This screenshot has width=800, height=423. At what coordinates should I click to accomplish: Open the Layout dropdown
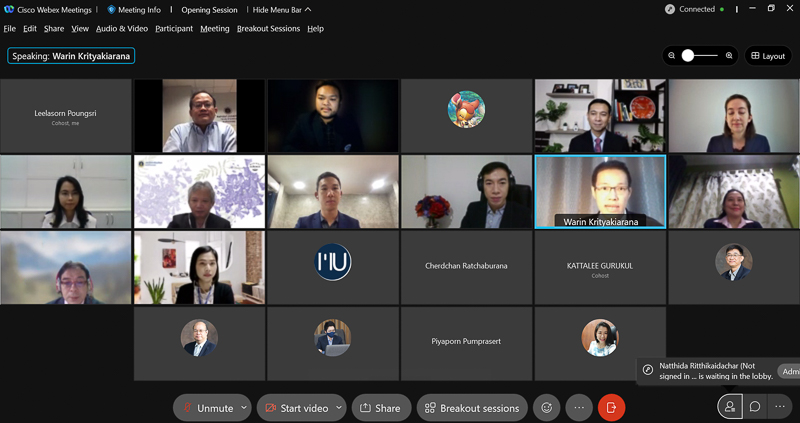768,56
